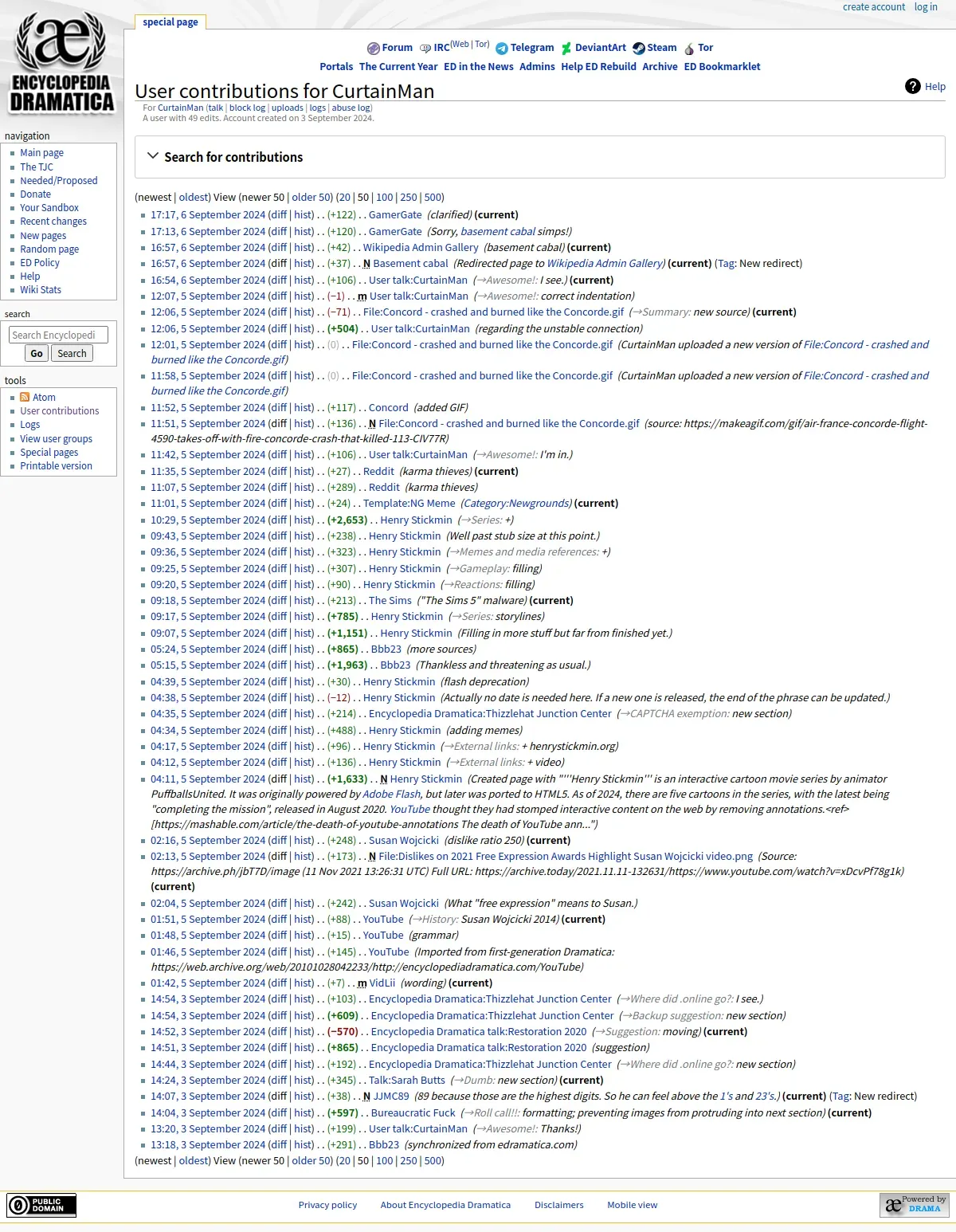Click bottom 'older 50' pagination link
Viewport: 956px width, 1232px height.
click(x=311, y=1161)
